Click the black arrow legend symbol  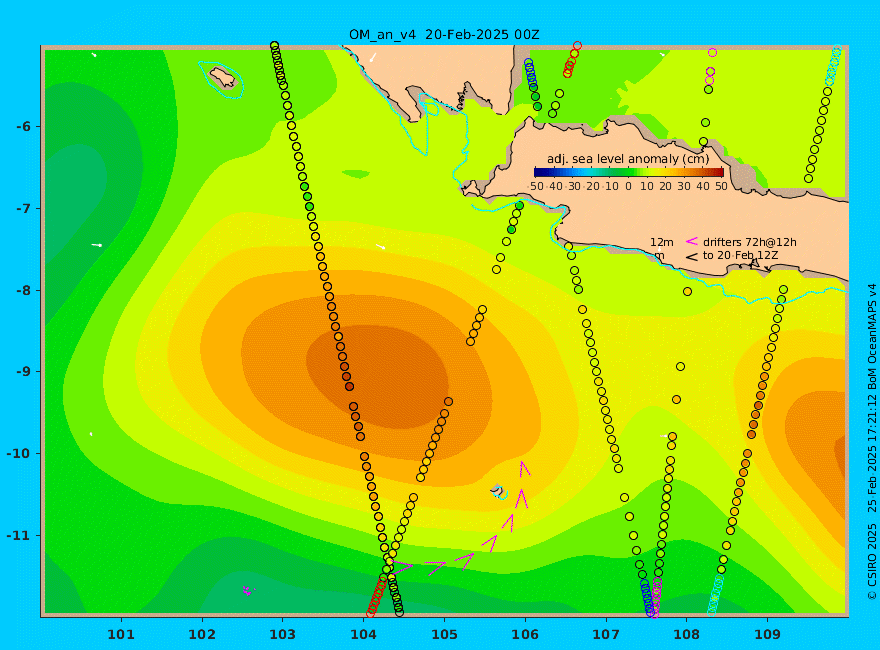691,257
